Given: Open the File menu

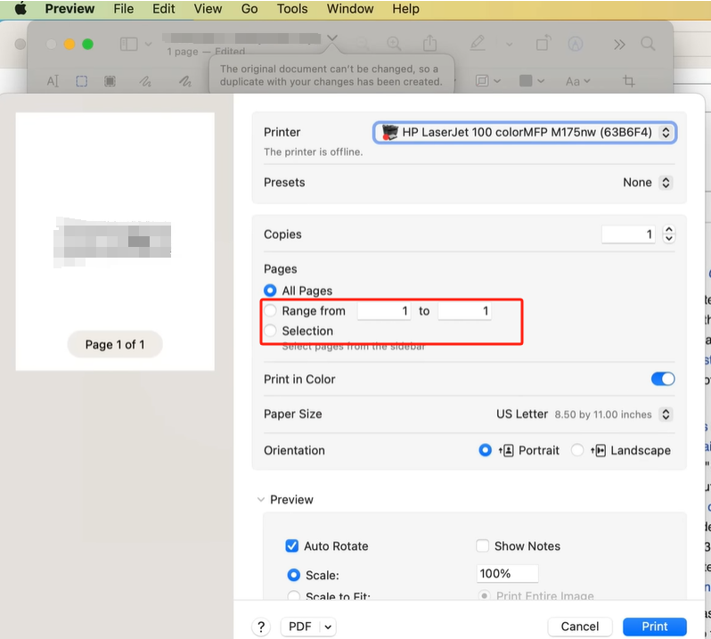Looking at the screenshot, I should [123, 9].
